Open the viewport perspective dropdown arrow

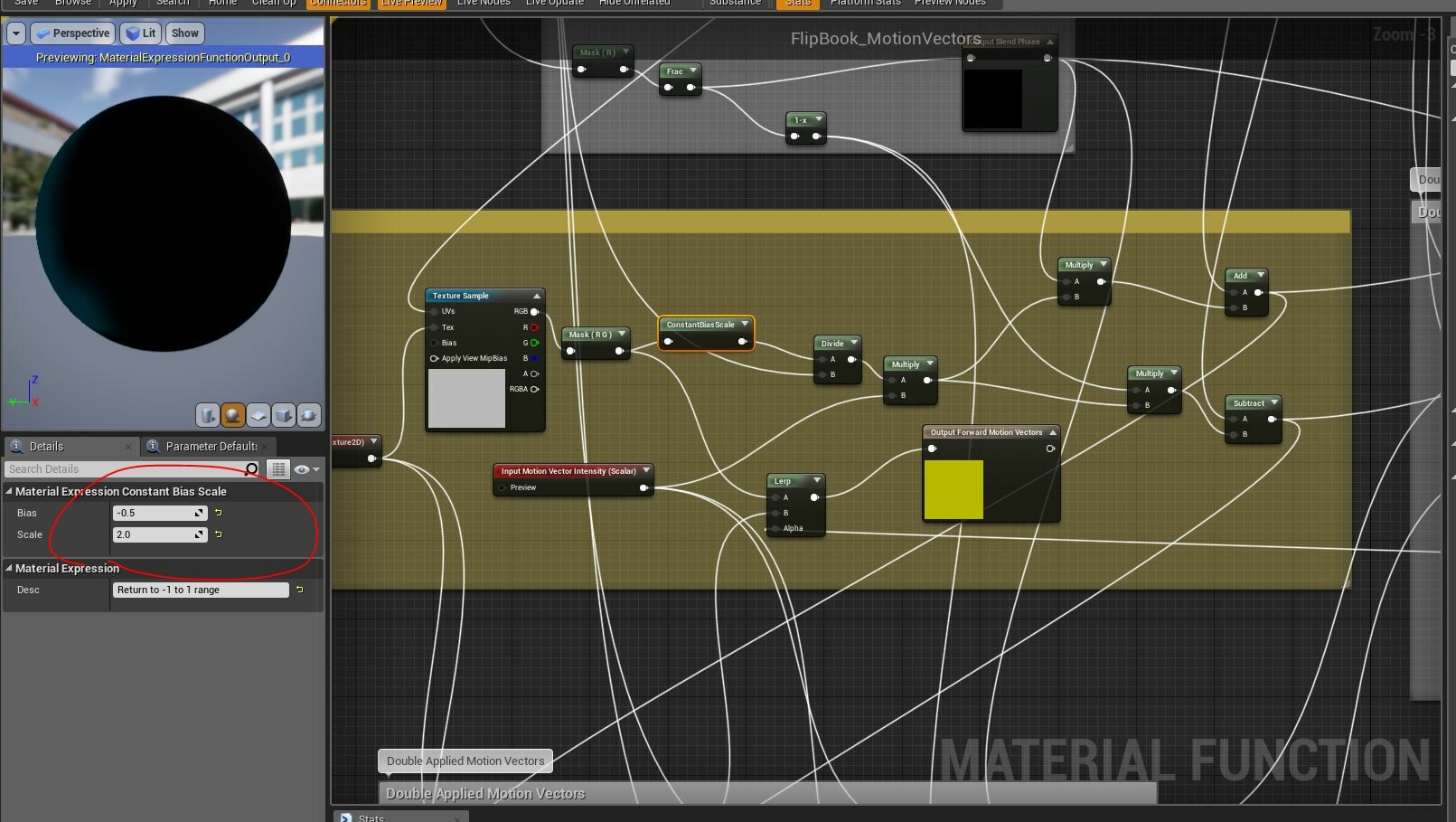(x=15, y=33)
